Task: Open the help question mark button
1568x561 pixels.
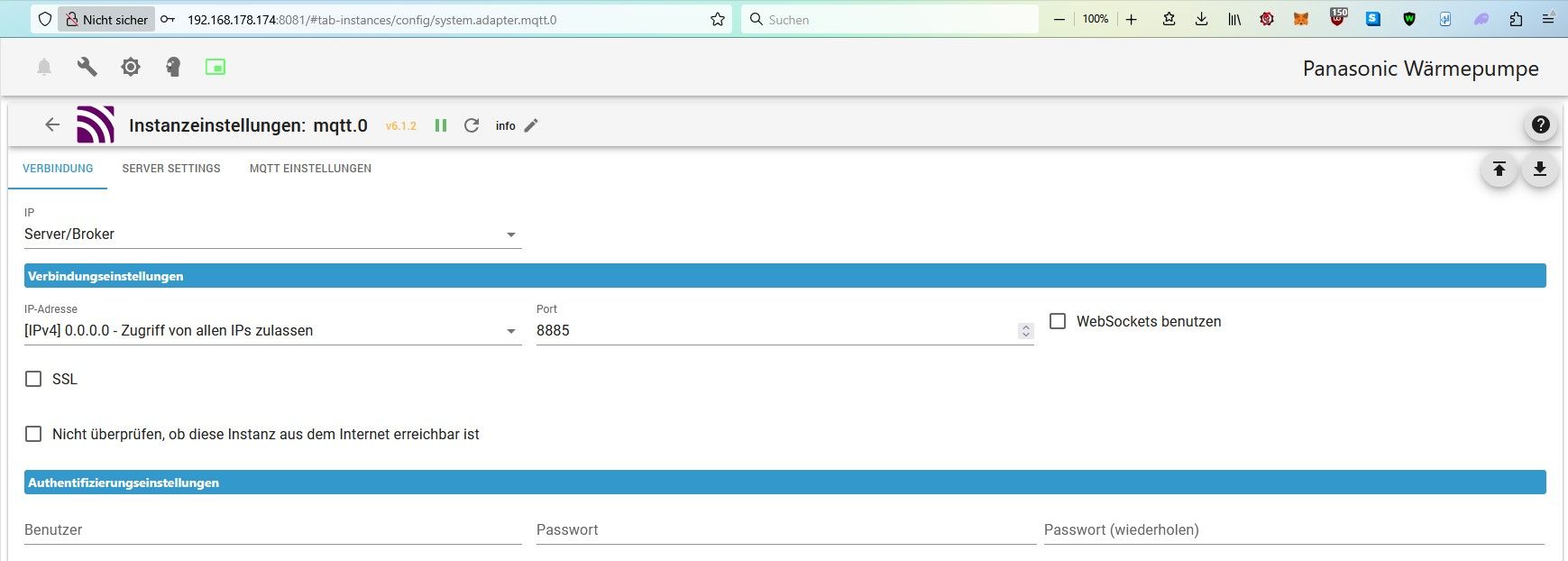Action: (1541, 124)
